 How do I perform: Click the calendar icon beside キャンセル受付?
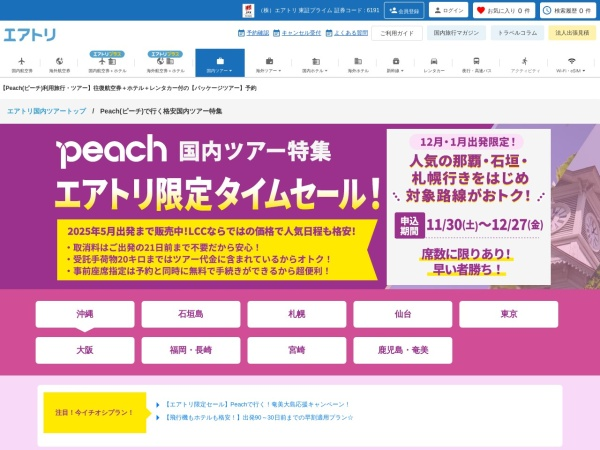coord(276,33)
